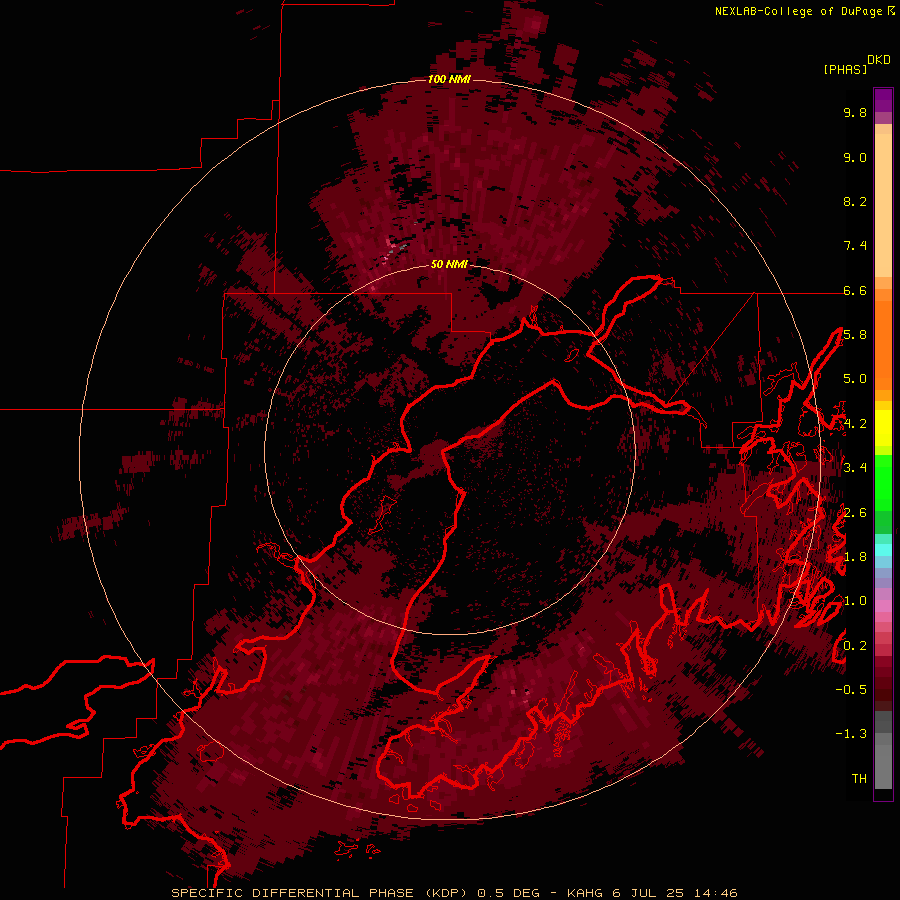Click the 5.8 value on the color scale
Screen dimensions: 900x900
click(x=855, y=335)
